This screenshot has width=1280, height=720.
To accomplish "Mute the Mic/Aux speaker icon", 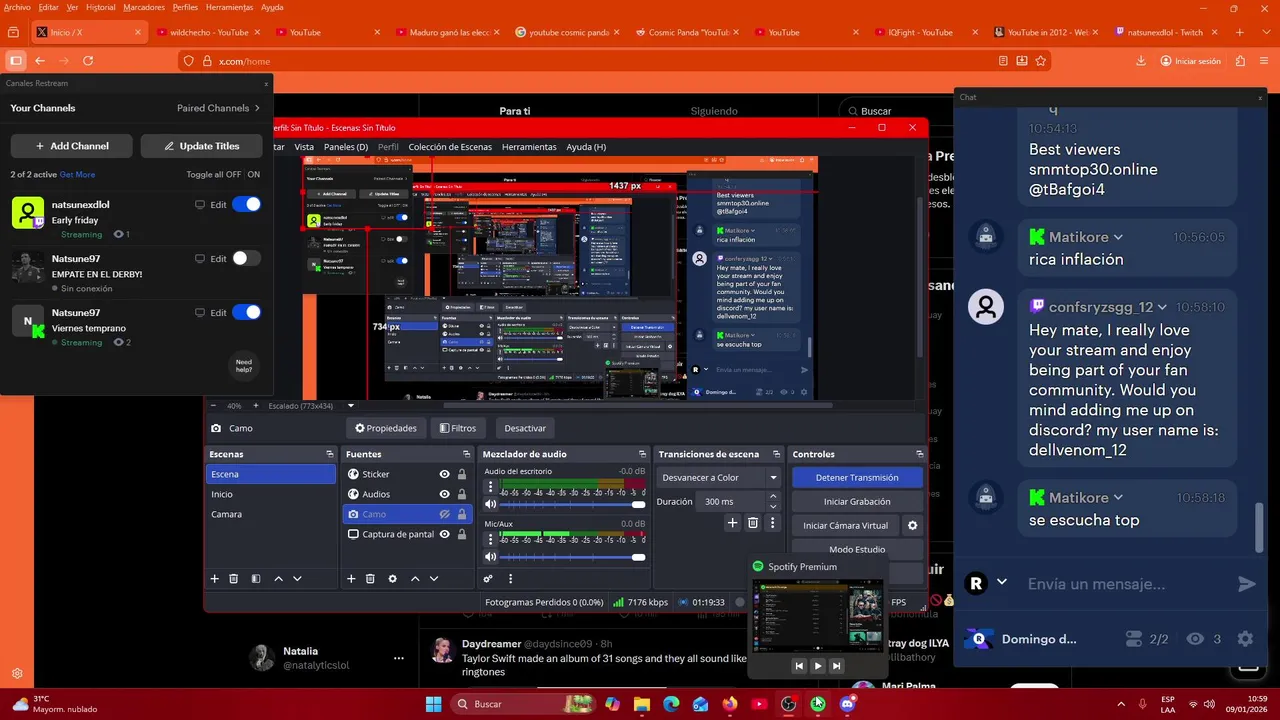I will 490,557.
